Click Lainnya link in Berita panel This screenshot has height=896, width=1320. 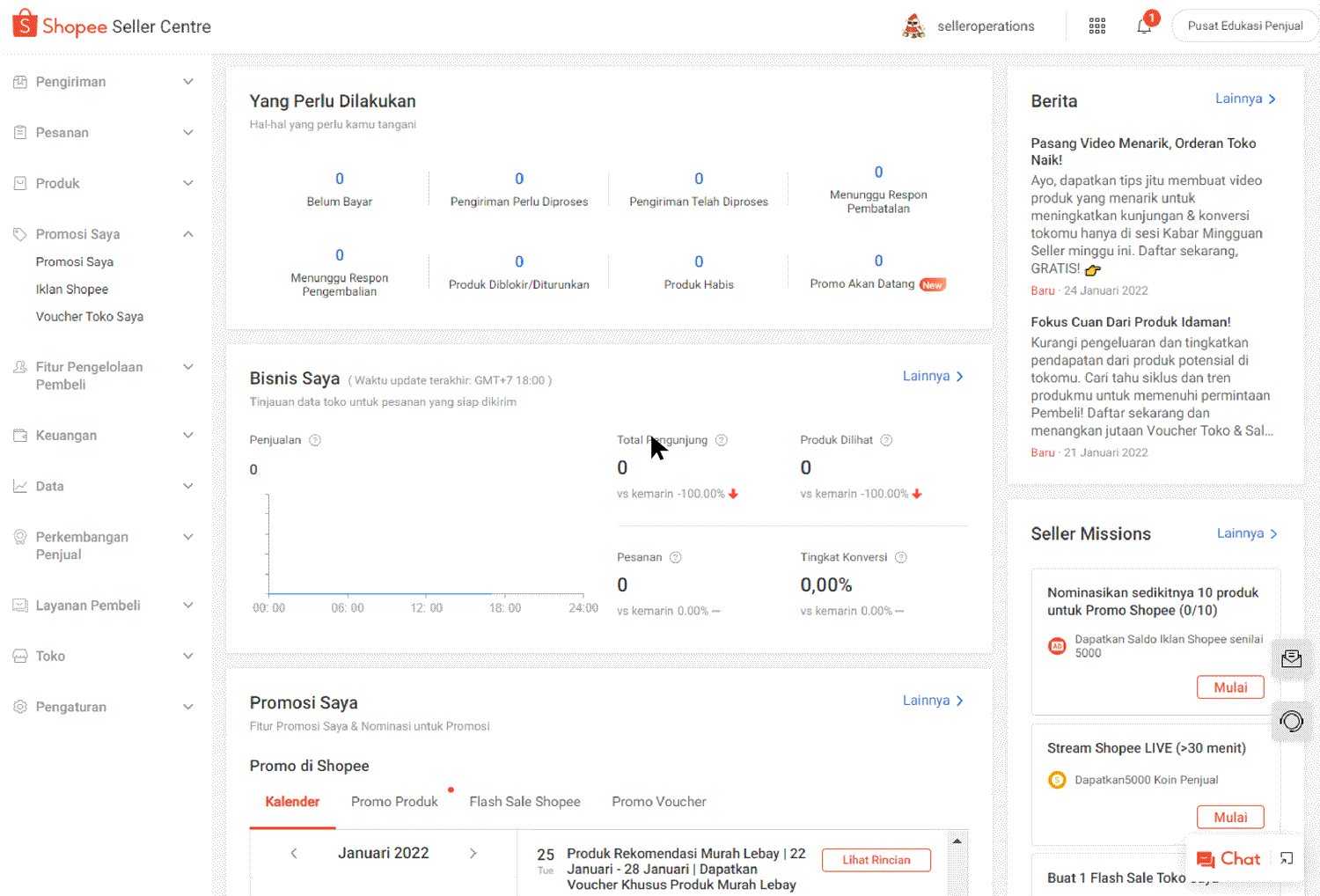1245,99
